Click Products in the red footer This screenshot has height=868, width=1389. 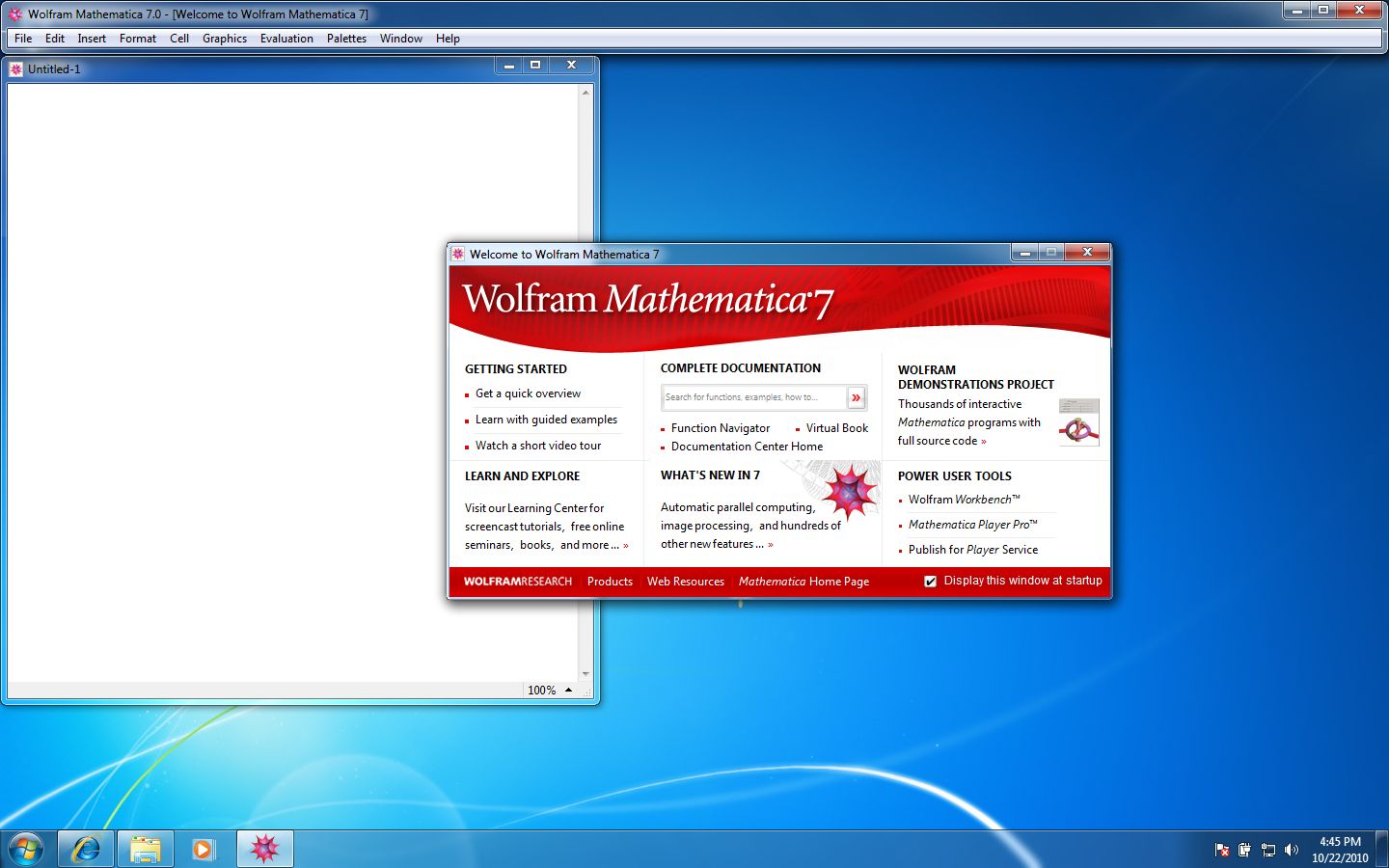pyautogui.click(x=610, y=582)
